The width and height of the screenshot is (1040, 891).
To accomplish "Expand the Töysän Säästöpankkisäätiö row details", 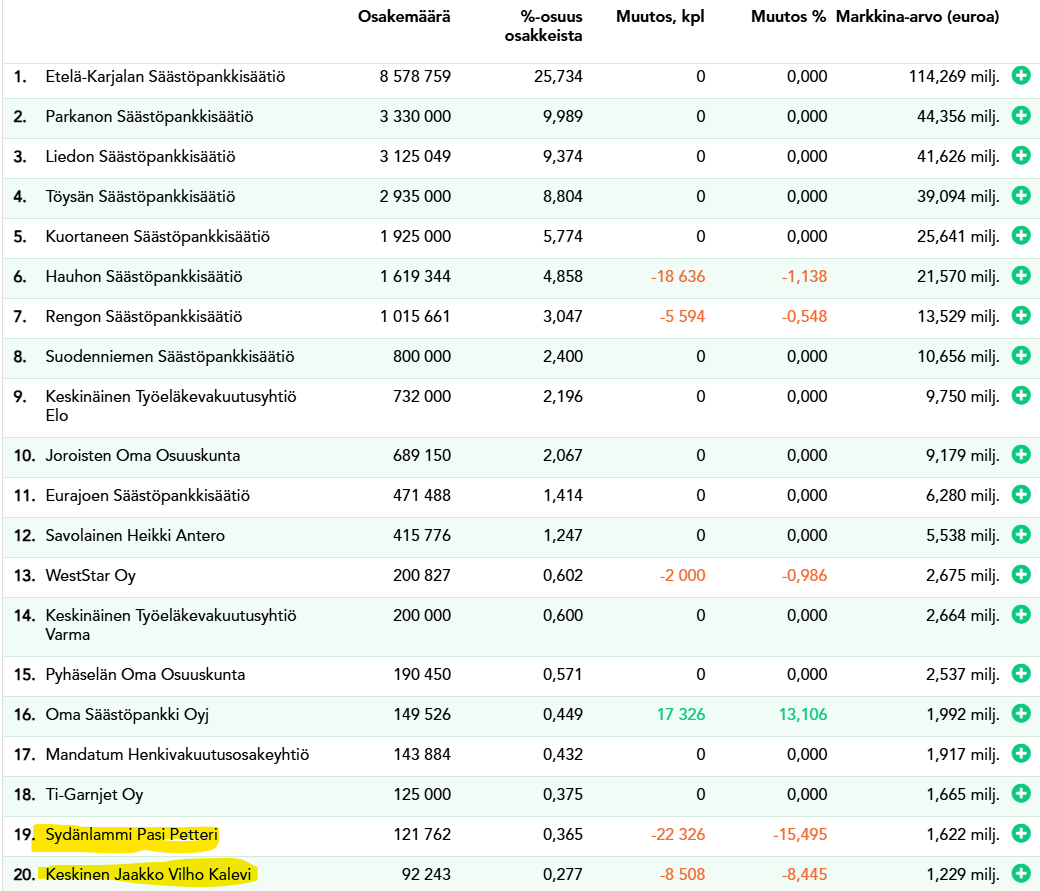I will pos(1021,196).
